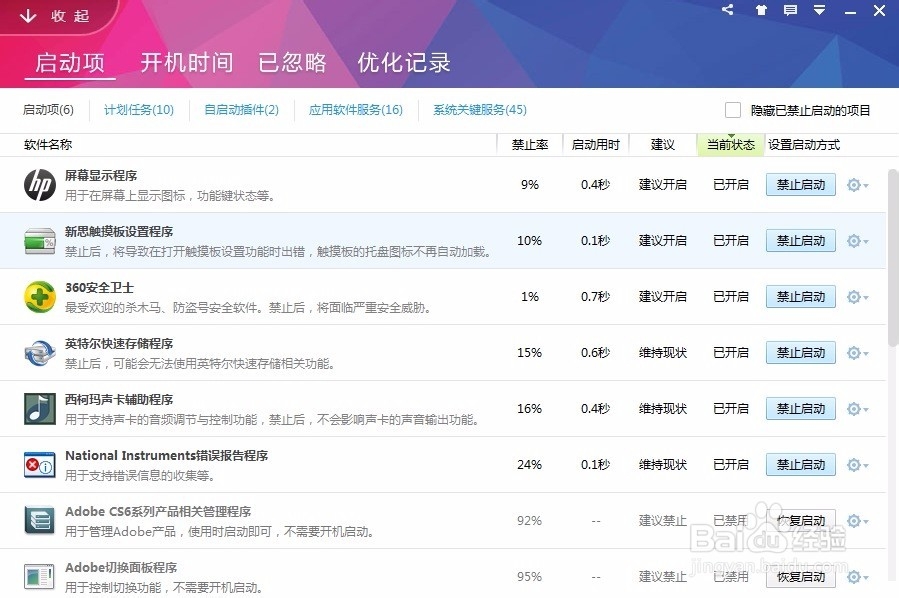Viewport: 899px width, 598px height.
Task: Click the National Instruments error report icon
Action: [x=40, y=465]
